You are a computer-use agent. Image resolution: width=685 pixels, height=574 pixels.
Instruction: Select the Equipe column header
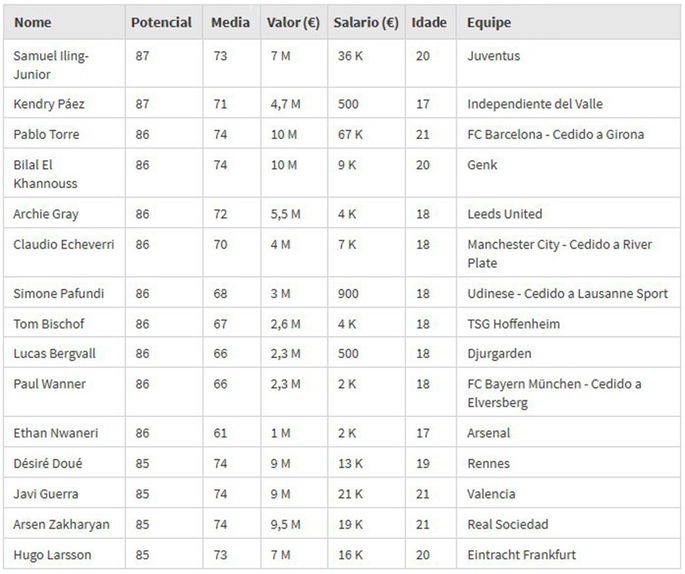point(489,22)
